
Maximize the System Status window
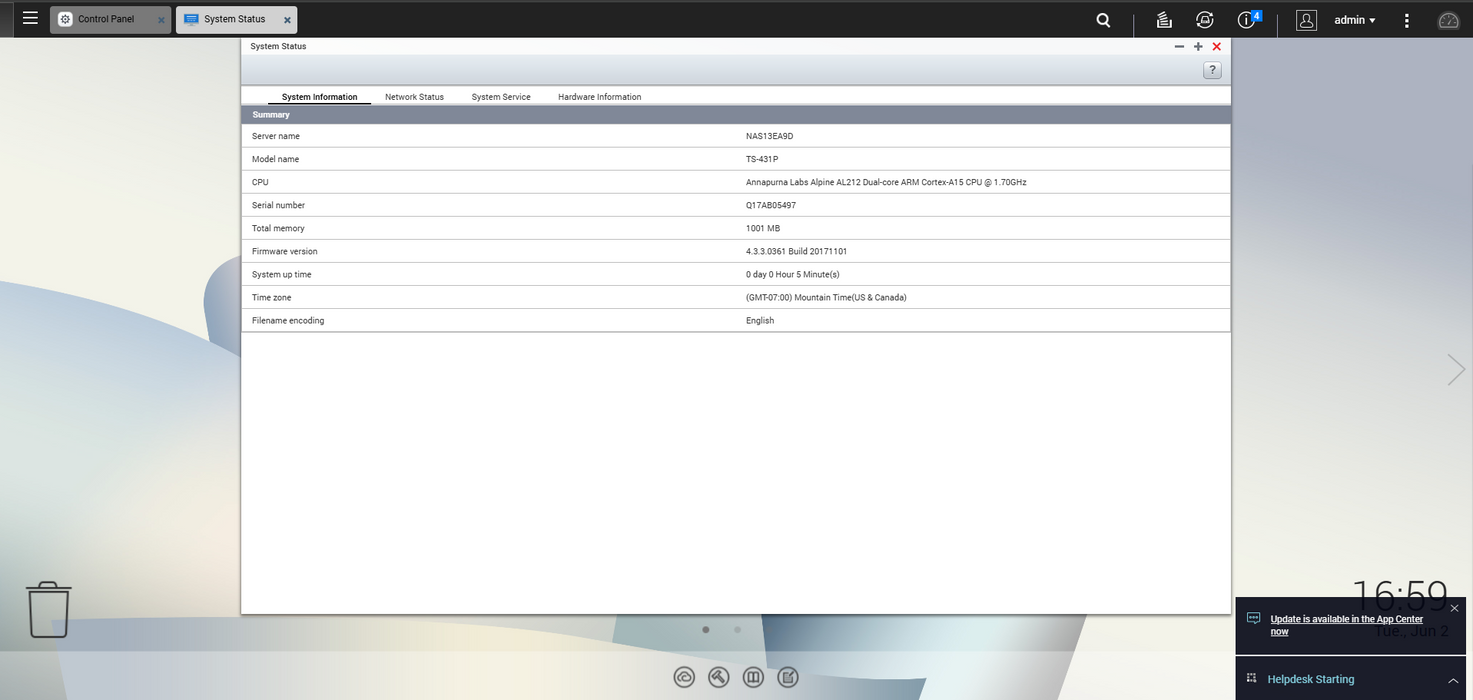pos(1198,46)
